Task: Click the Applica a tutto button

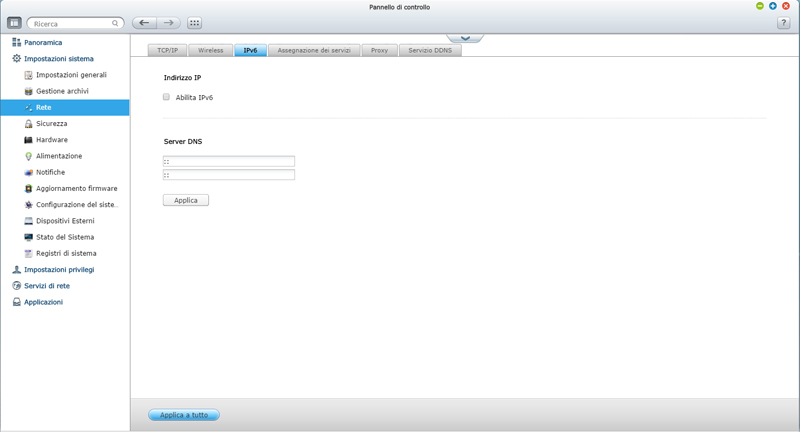Action: coord(184,415)
